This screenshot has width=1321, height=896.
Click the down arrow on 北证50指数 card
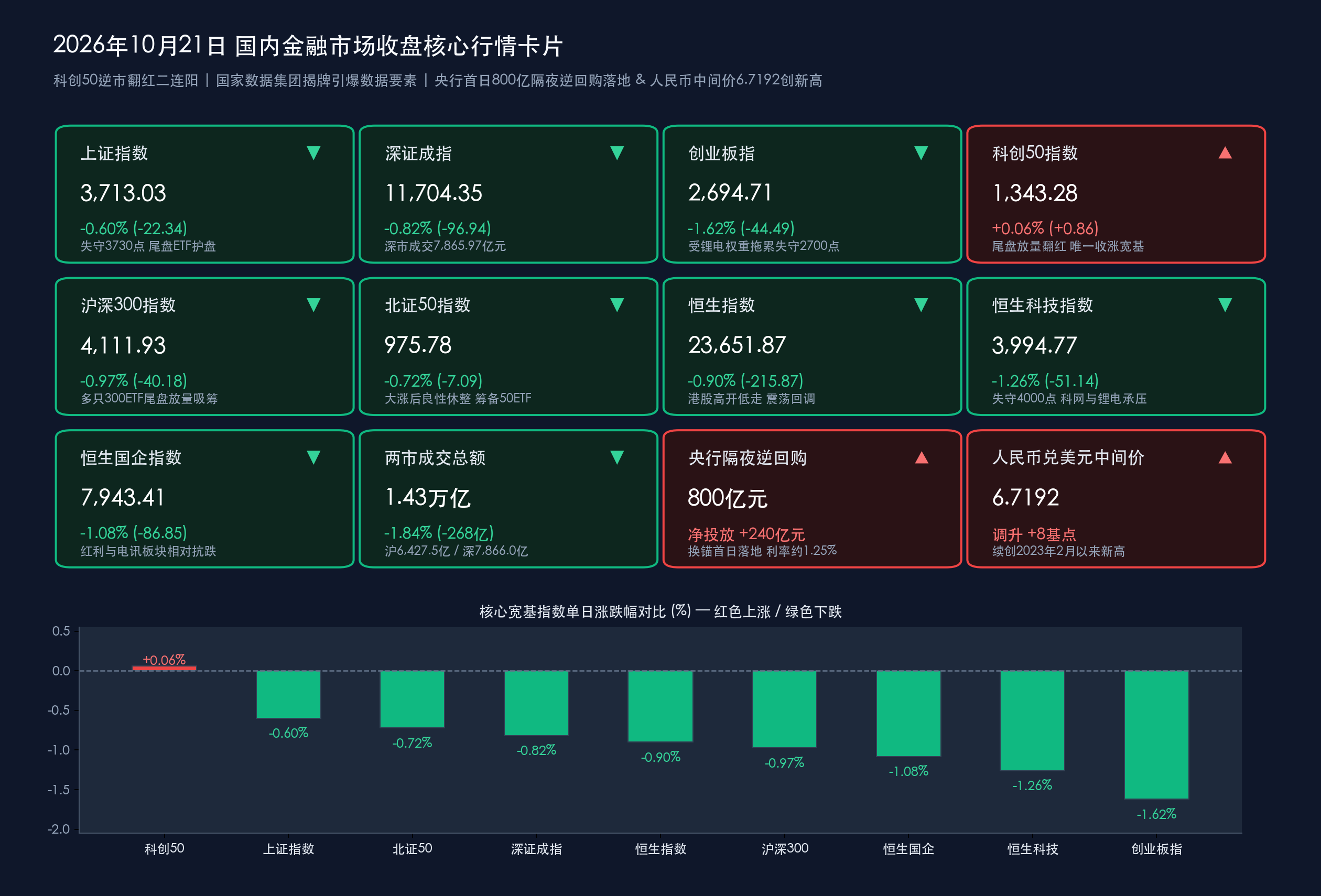(618, 305)
